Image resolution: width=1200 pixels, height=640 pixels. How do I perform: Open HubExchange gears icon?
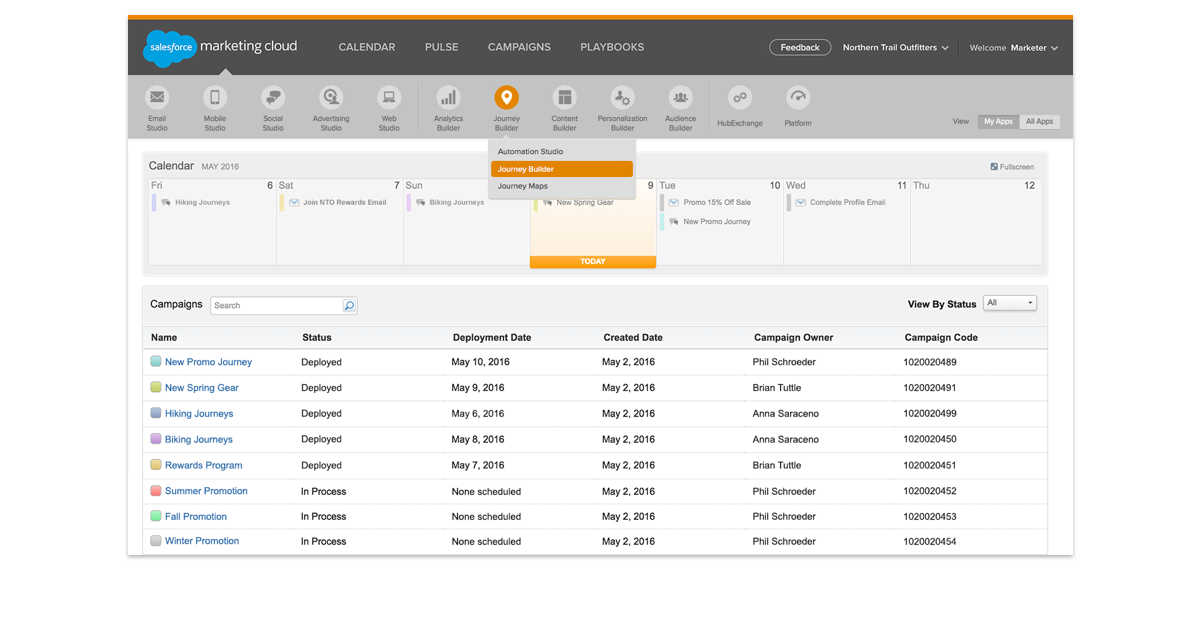pyautogui.click(x=740, y=98)
